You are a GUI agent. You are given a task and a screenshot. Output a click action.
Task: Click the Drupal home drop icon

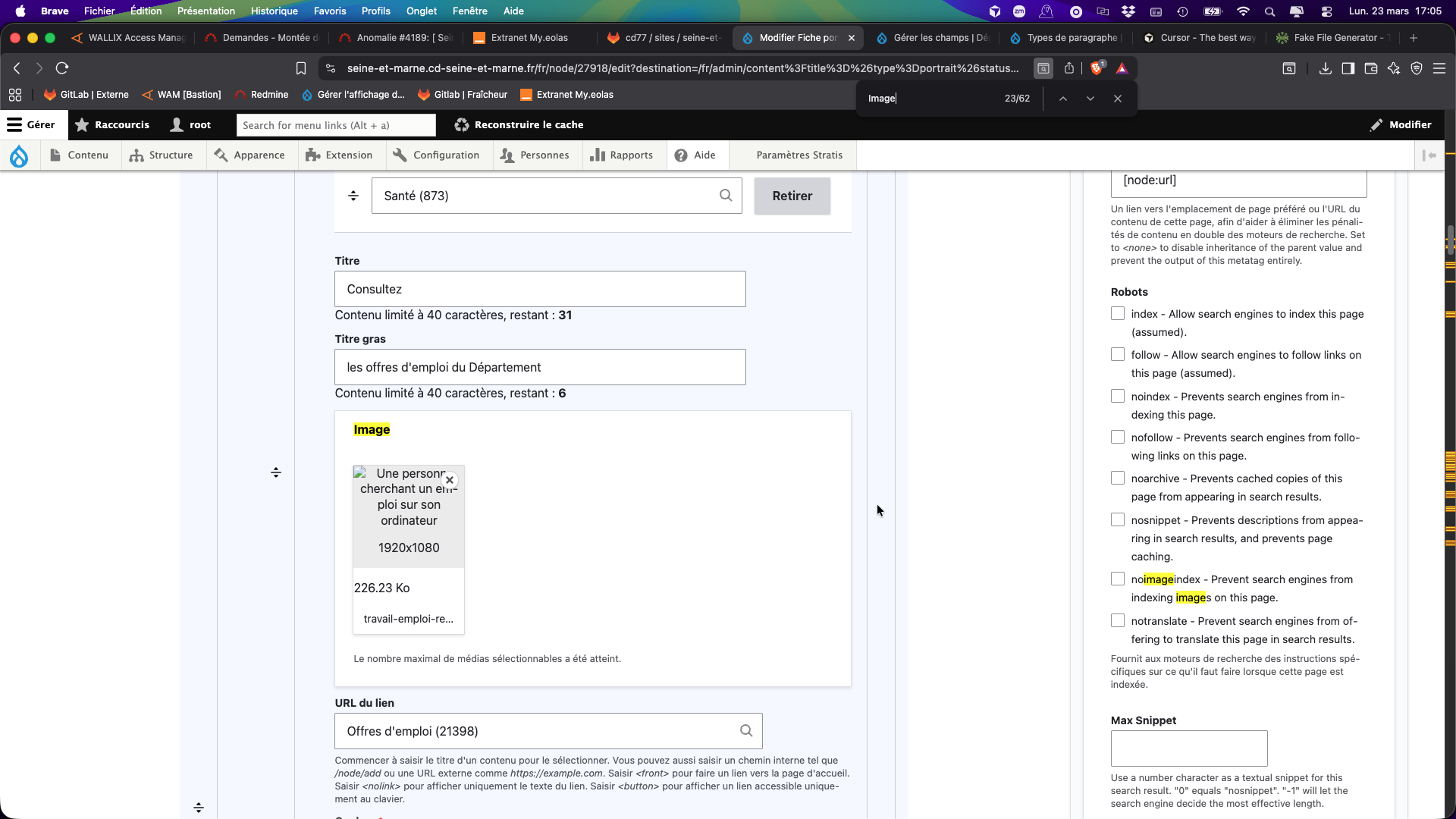pos(19,155)
